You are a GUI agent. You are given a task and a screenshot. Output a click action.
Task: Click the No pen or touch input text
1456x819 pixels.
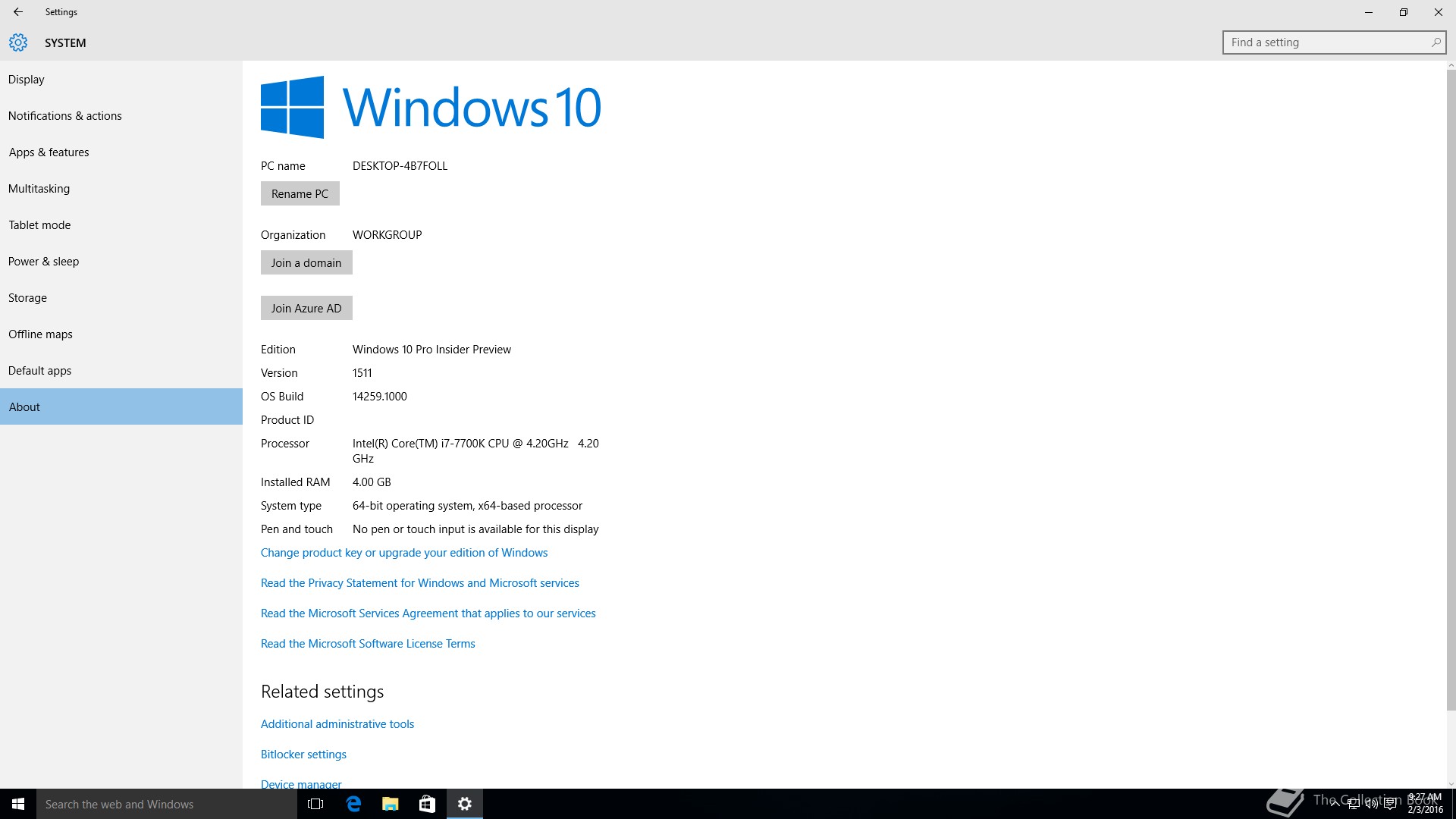[475, 529]
